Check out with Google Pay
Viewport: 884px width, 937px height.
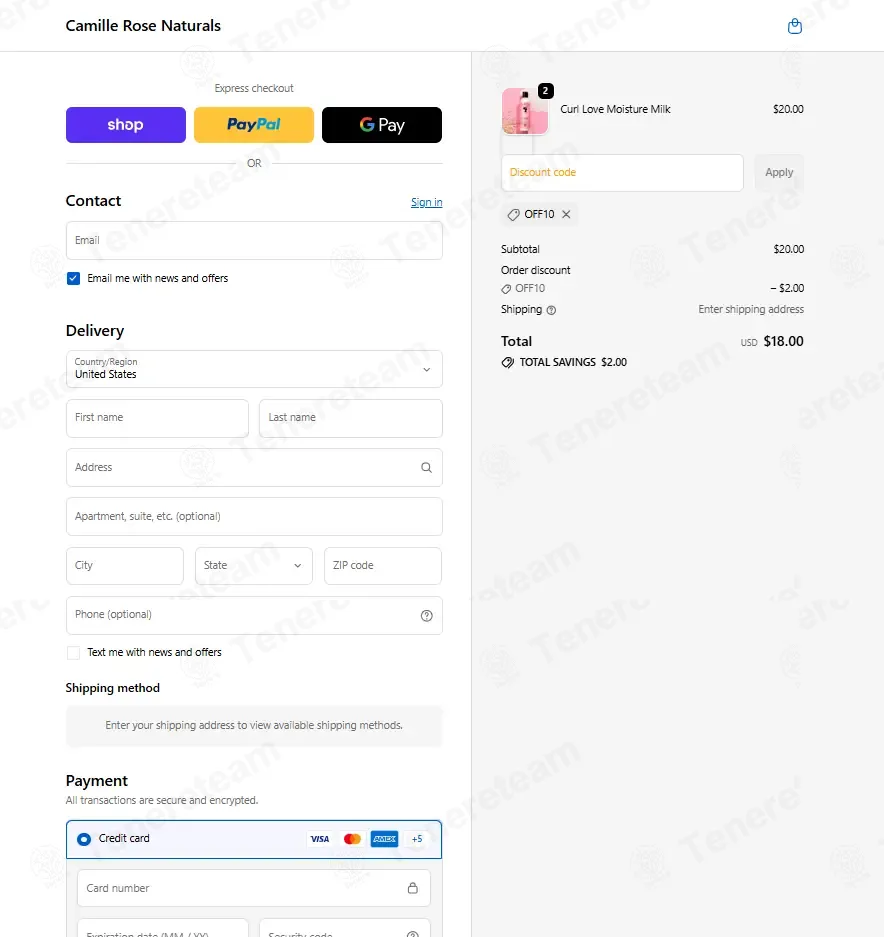(382, 125)
